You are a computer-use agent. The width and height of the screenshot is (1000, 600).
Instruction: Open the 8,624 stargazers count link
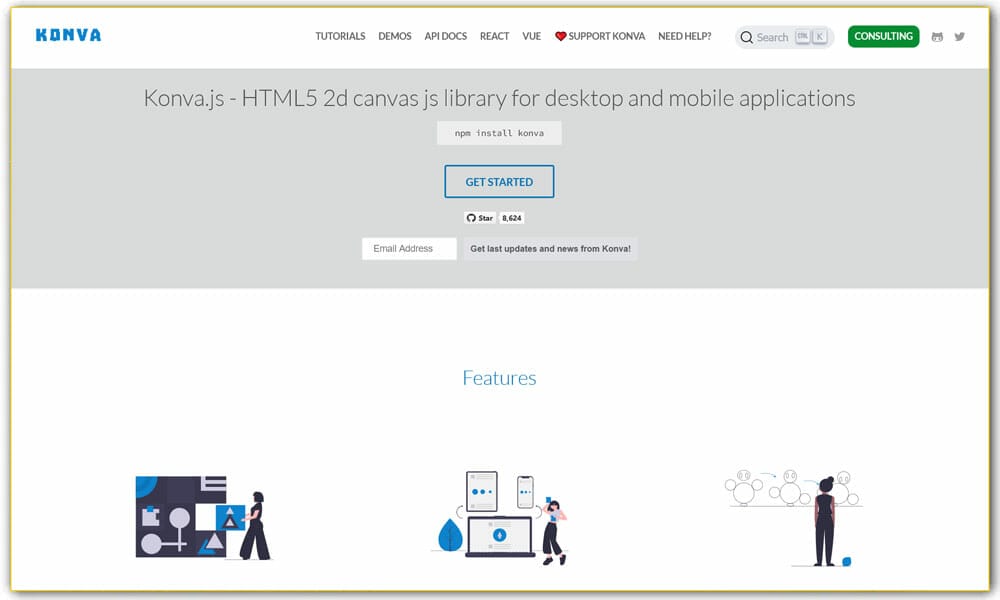point(512,218)
